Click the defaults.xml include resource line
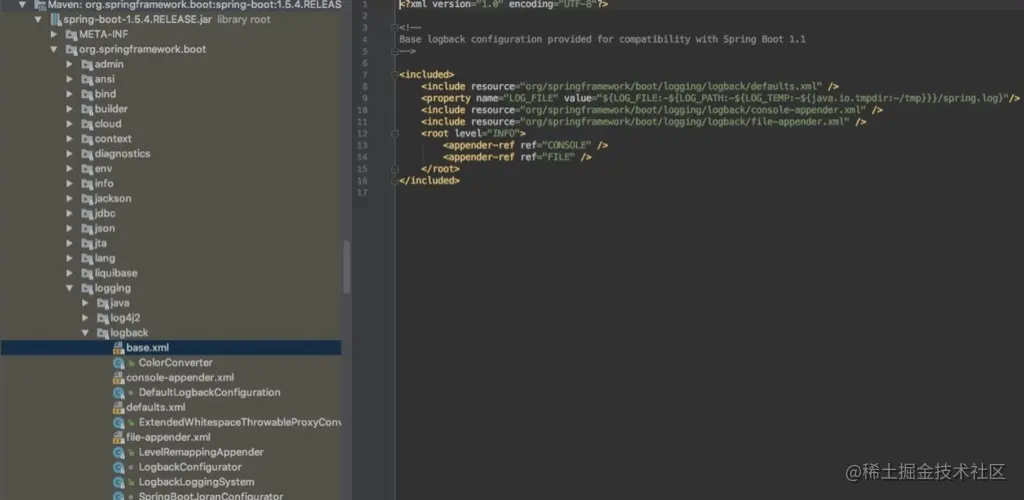Screen dimensions: 1024x500 [x=630, y=86]
